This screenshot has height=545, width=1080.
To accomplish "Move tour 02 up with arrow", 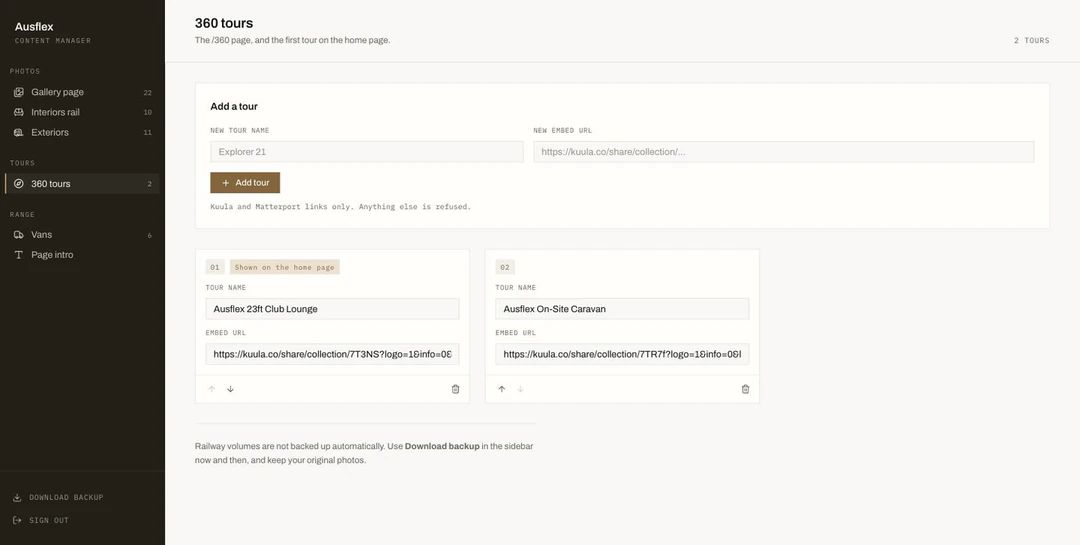I will [x=501, y=389].
